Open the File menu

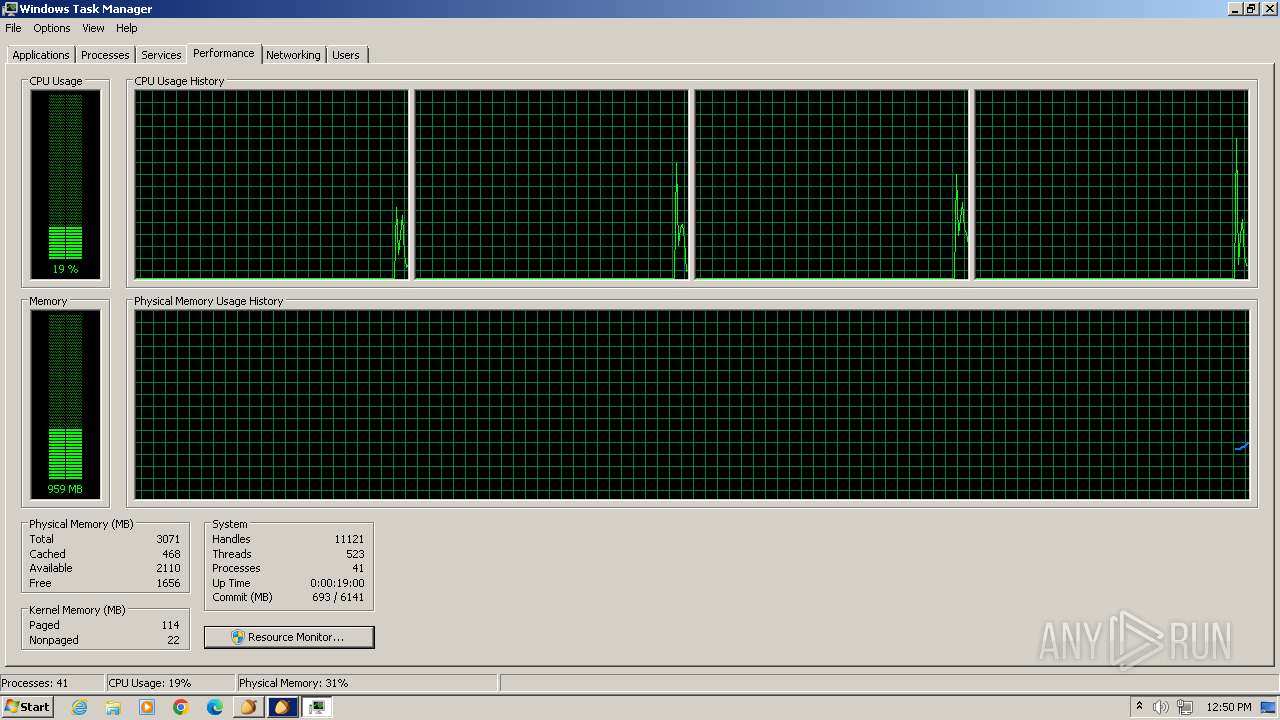point(13,28)
